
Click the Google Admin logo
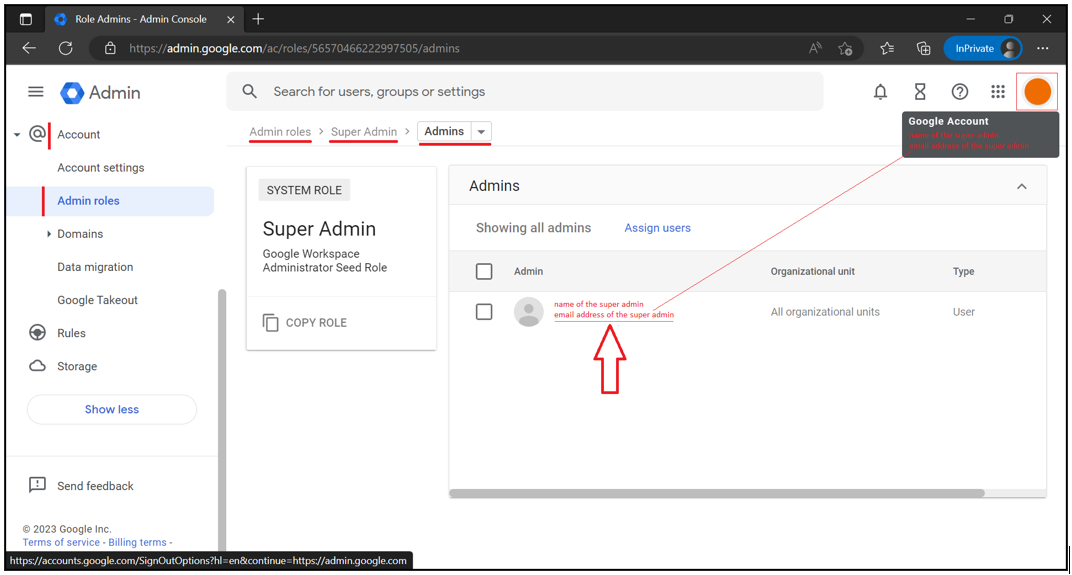(x=100, y=92)
